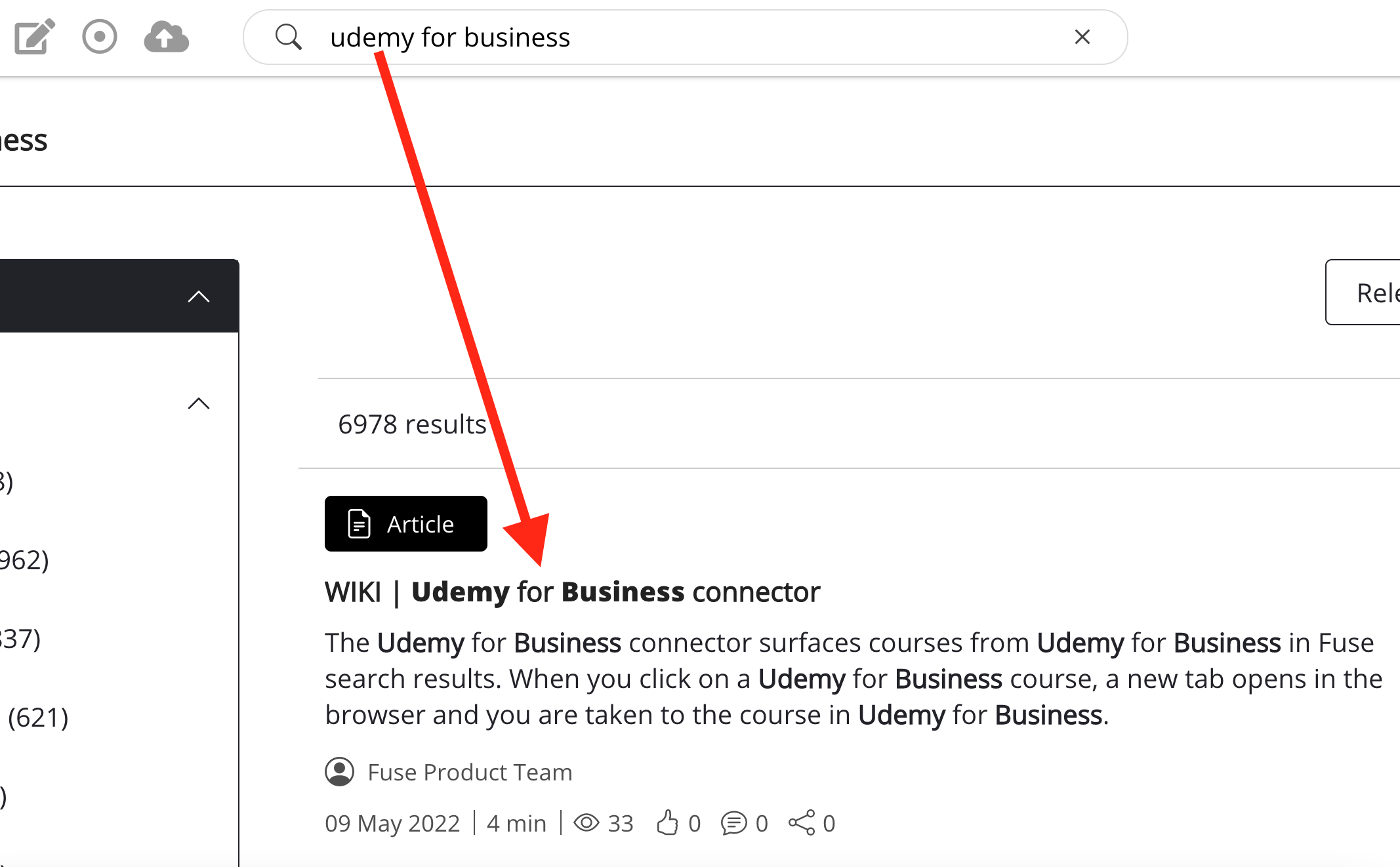Image resolution: width=1400 pixels, height=867 pixels.
Task: Clear the search field with X
Action: [x=1082, y=37]
